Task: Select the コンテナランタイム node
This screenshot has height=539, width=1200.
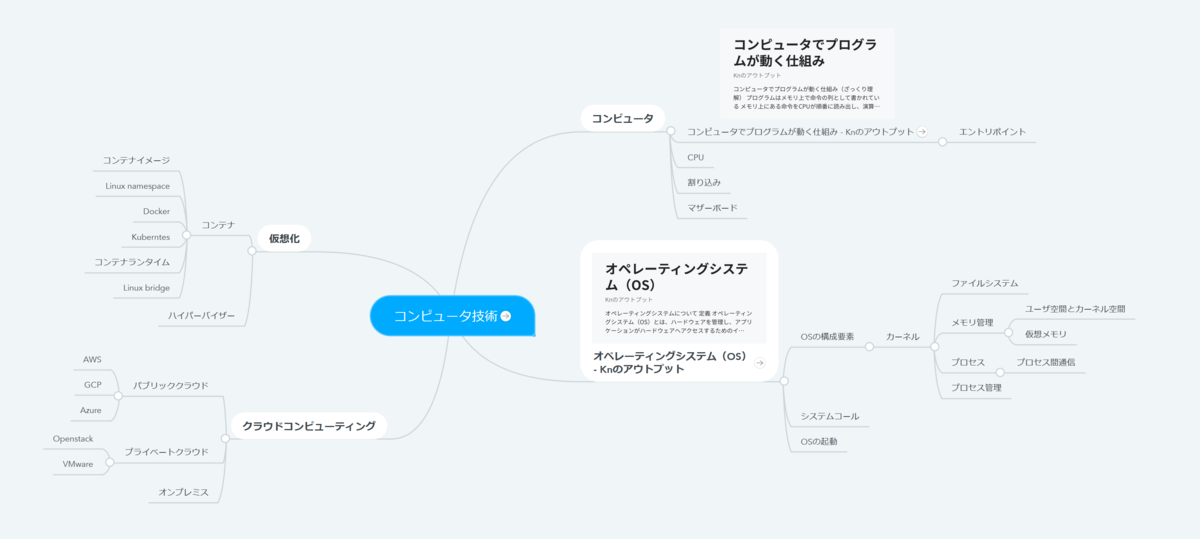Action: tap(132, 262)
